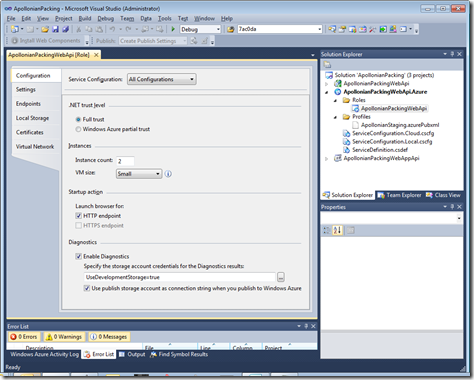This screenshot has width=474, height=380.
Task: Toggle the 0 Errors filter button
Action: click(x=24, y=337)
